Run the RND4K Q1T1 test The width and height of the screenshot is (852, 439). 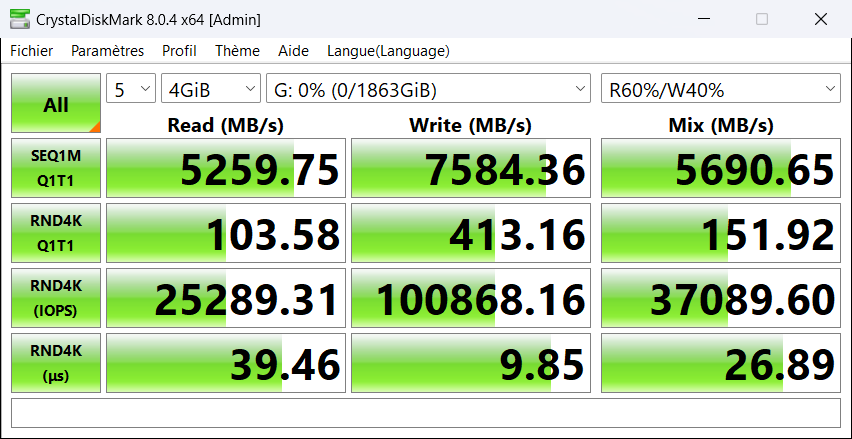pos(56,233)
